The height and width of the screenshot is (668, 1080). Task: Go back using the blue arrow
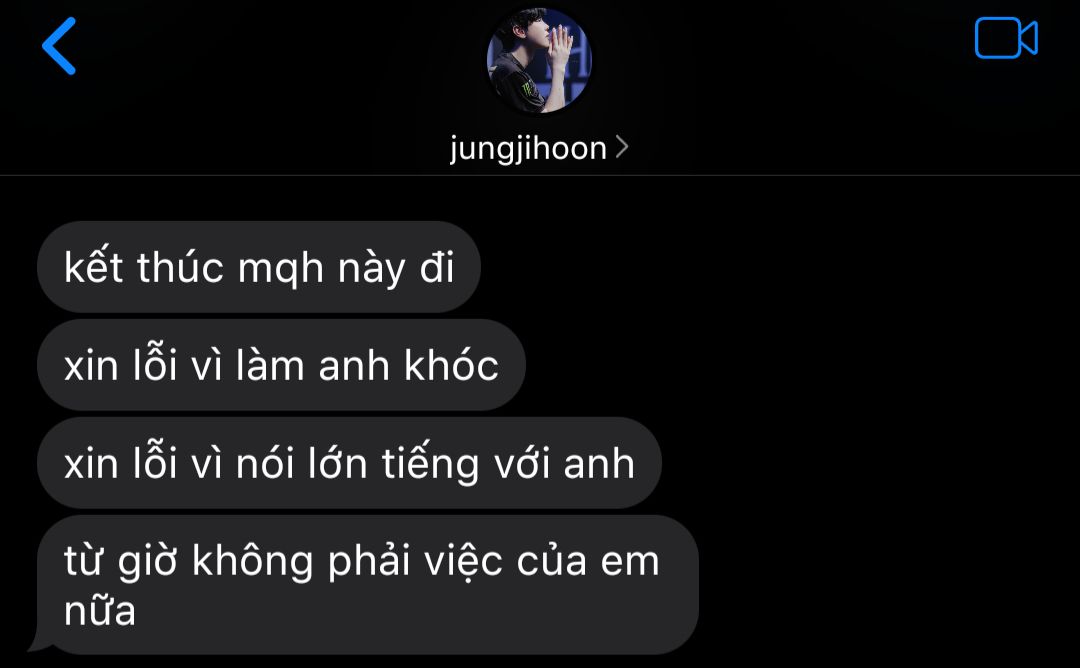[x=59, y=46]
